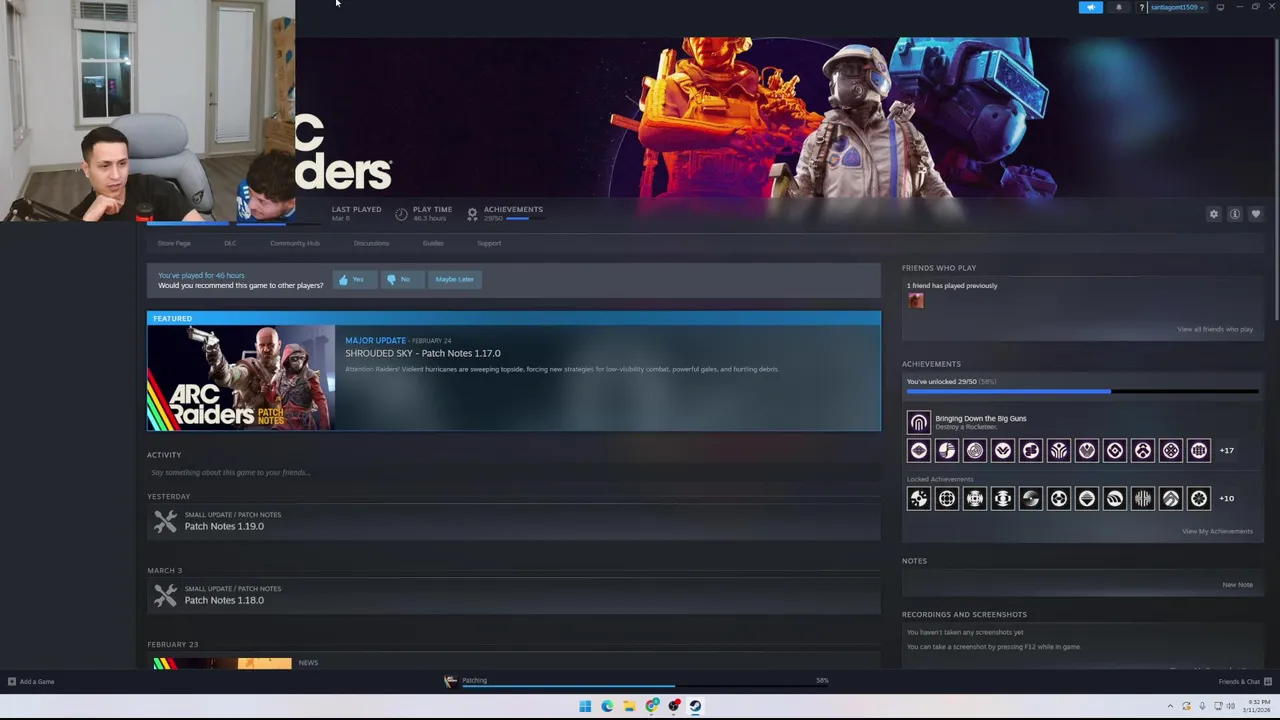The height and width of the screenshot is (720, 1280).
Task: Open View My Achievements link
Action: click(1217, 531)
